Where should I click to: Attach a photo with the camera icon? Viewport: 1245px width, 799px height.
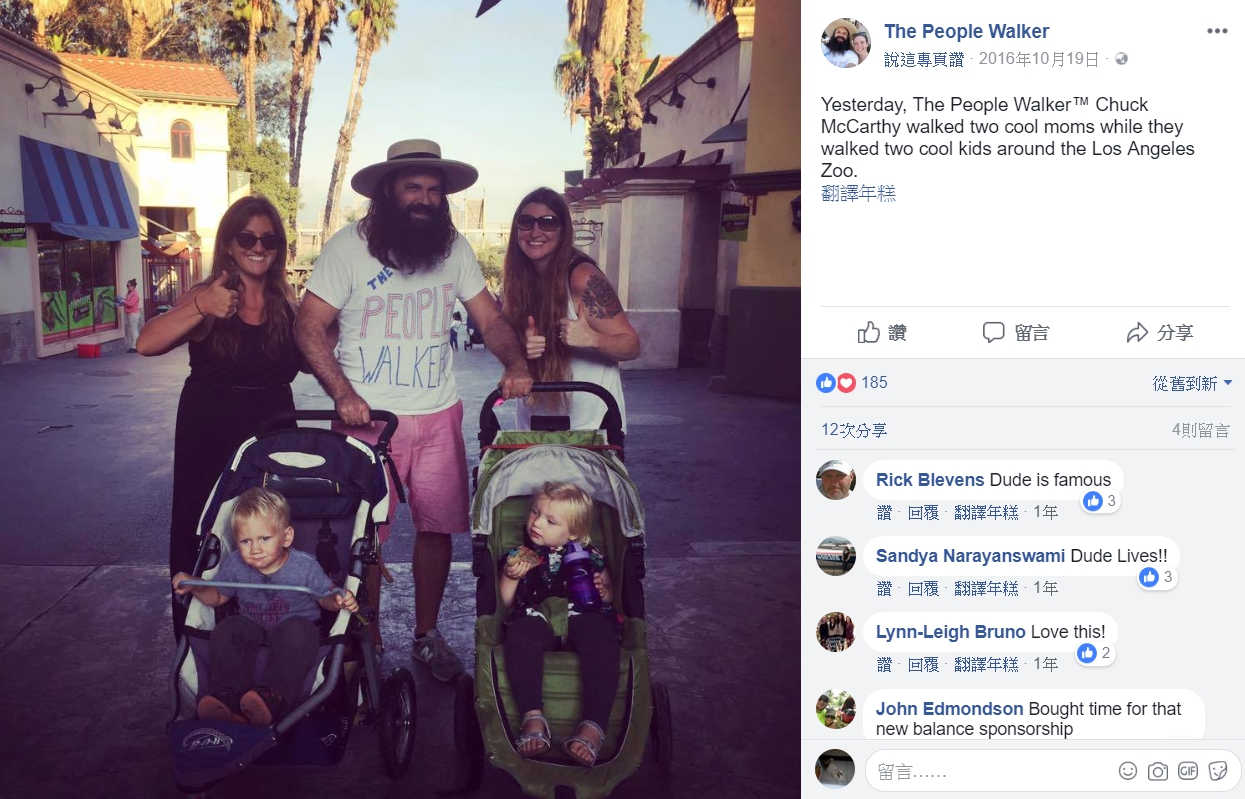[1158, 771]
